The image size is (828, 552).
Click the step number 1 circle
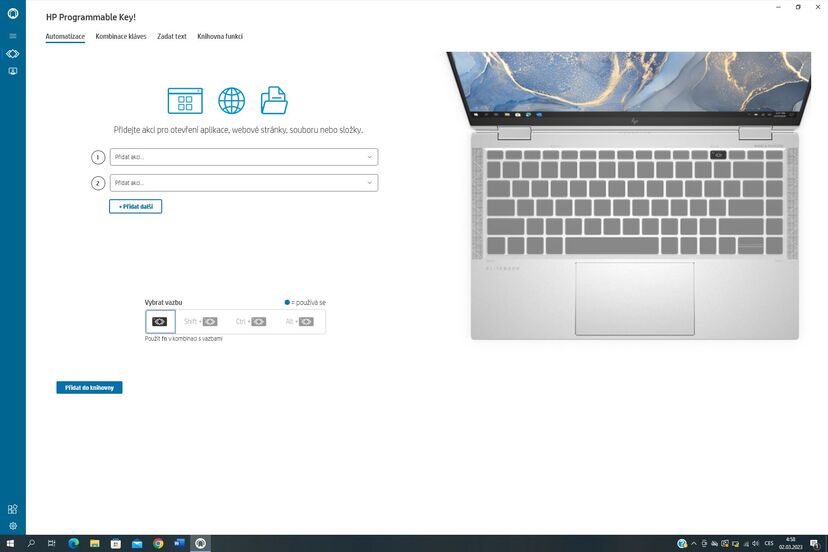pyautogui.click(x=98, y=157)
